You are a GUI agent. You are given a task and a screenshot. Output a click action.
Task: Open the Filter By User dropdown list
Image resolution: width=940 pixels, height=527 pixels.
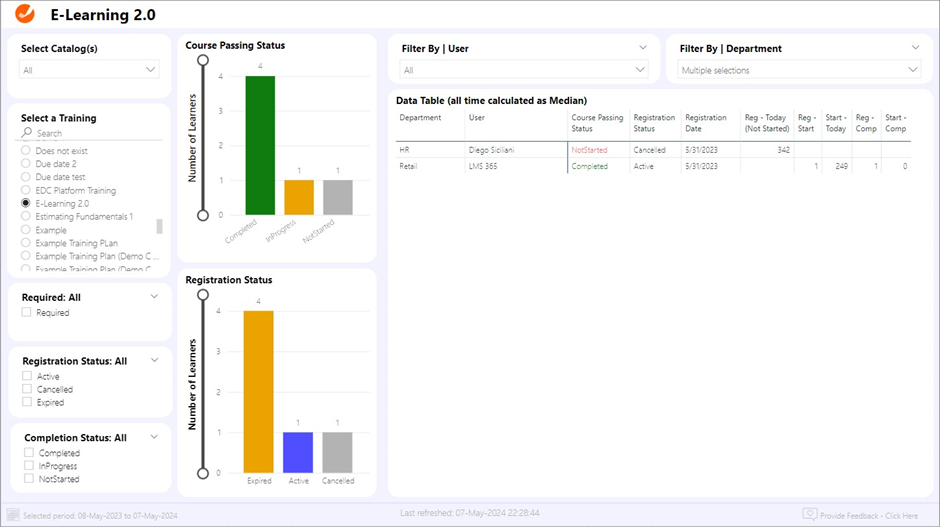coord(524,70)
